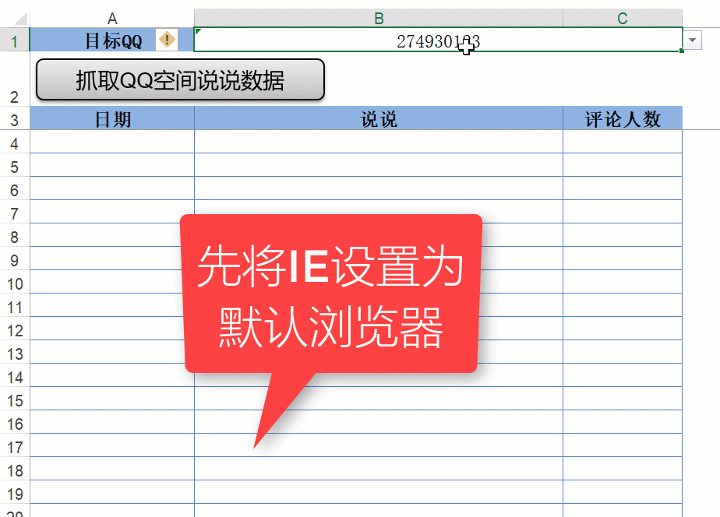Screen dimensions: 720x517
Task: Select row header 9
Action: (14, 260)
